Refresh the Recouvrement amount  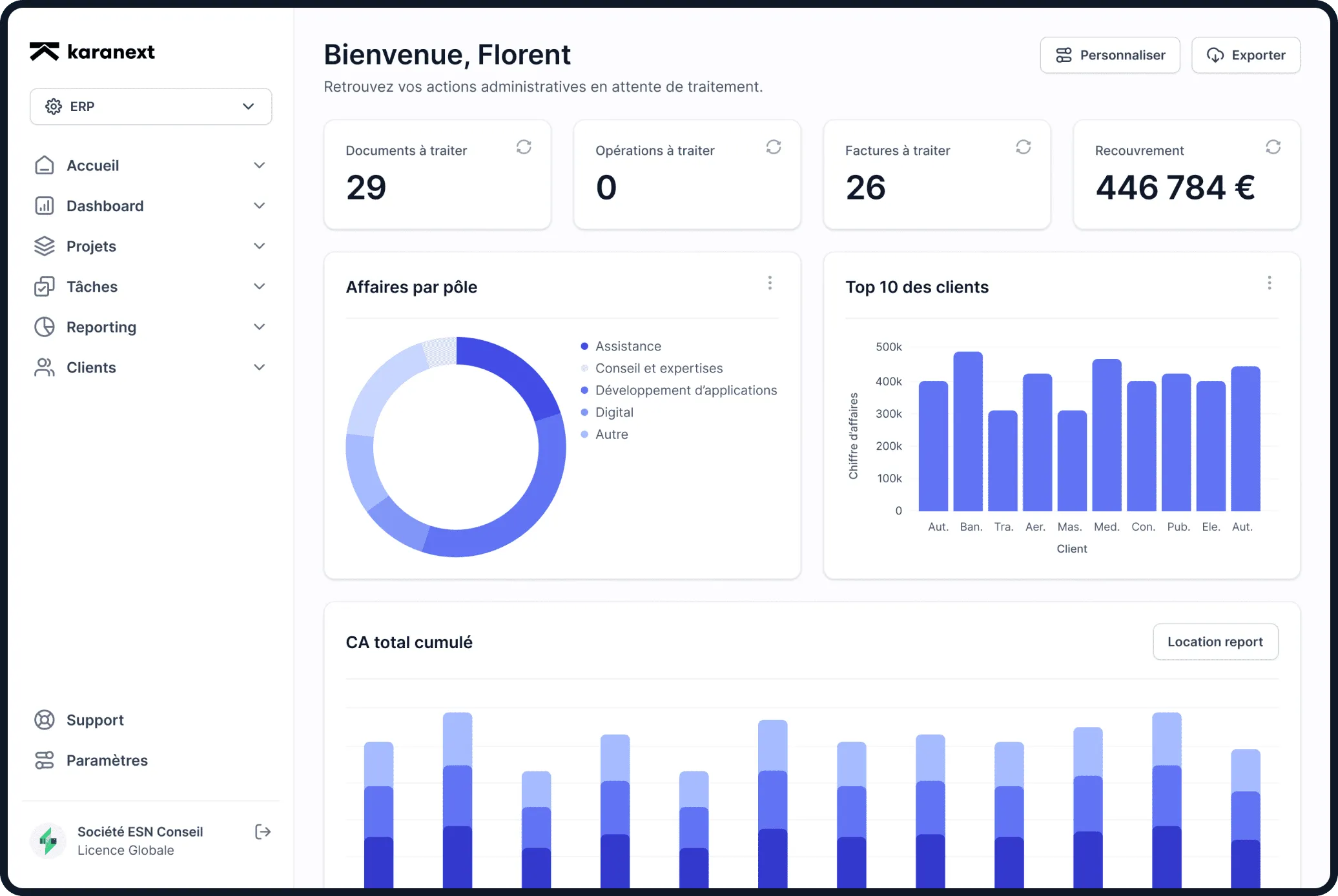(1273, 147)
